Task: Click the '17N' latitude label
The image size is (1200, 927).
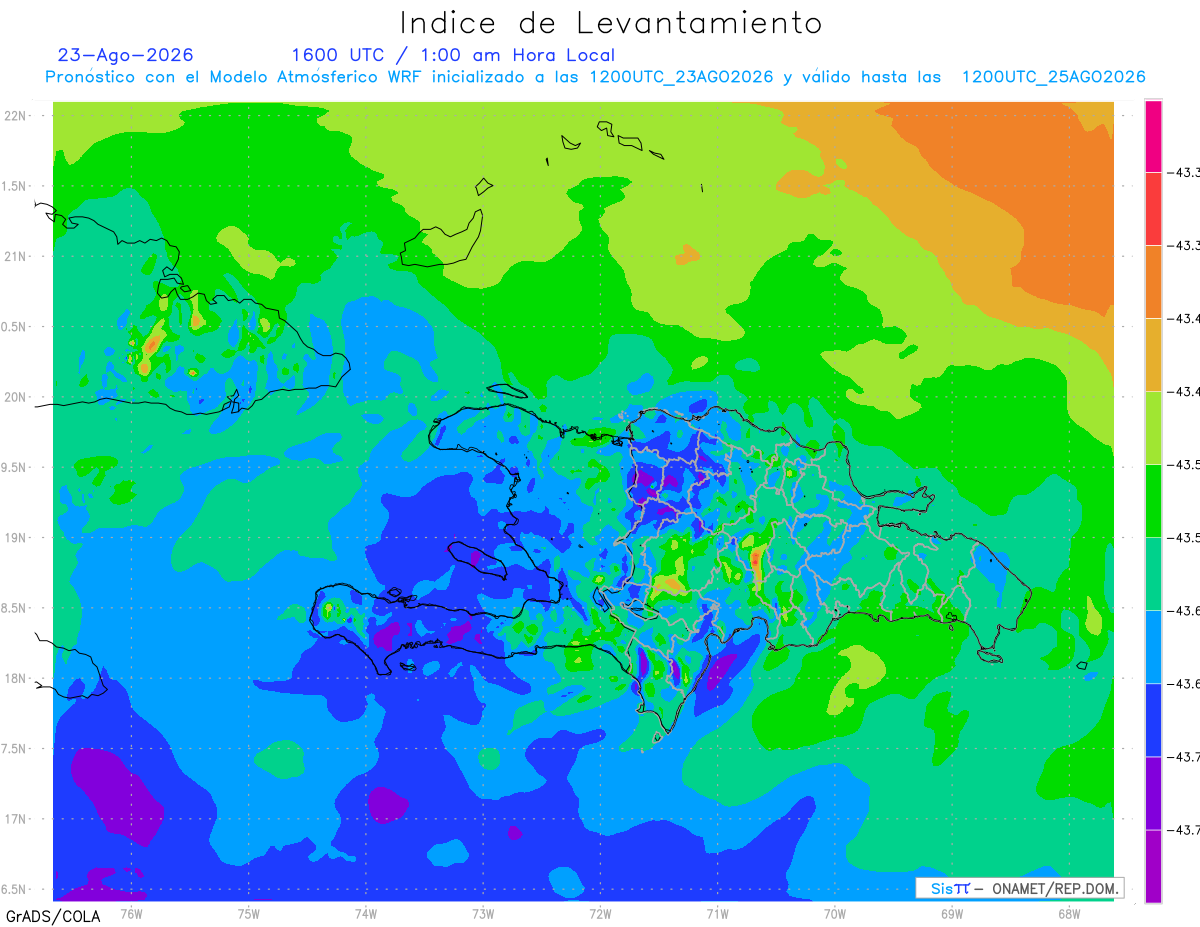Action: (15, 819)
